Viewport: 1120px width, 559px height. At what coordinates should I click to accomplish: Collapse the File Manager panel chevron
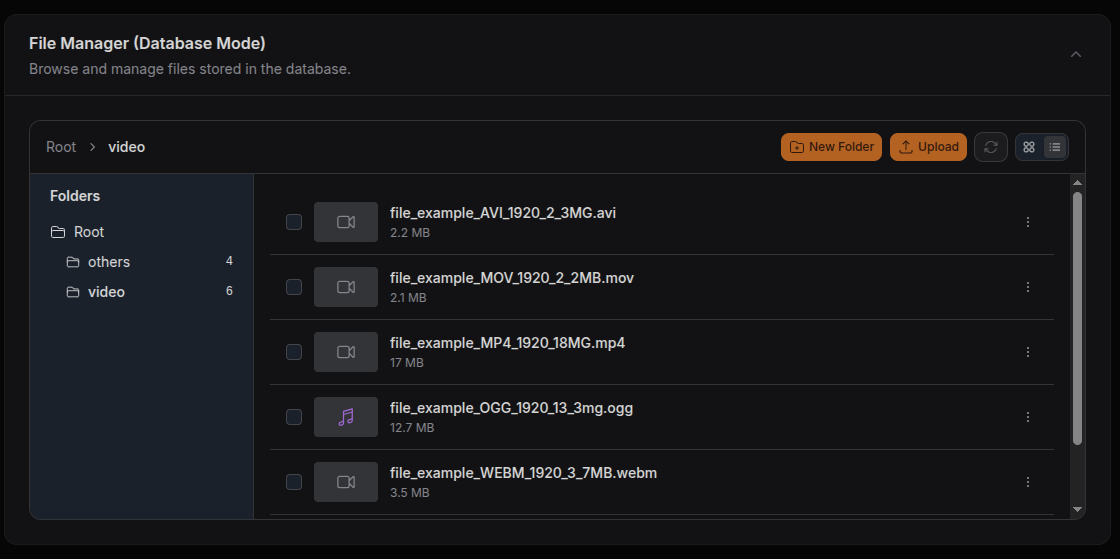click(1076, 55)
